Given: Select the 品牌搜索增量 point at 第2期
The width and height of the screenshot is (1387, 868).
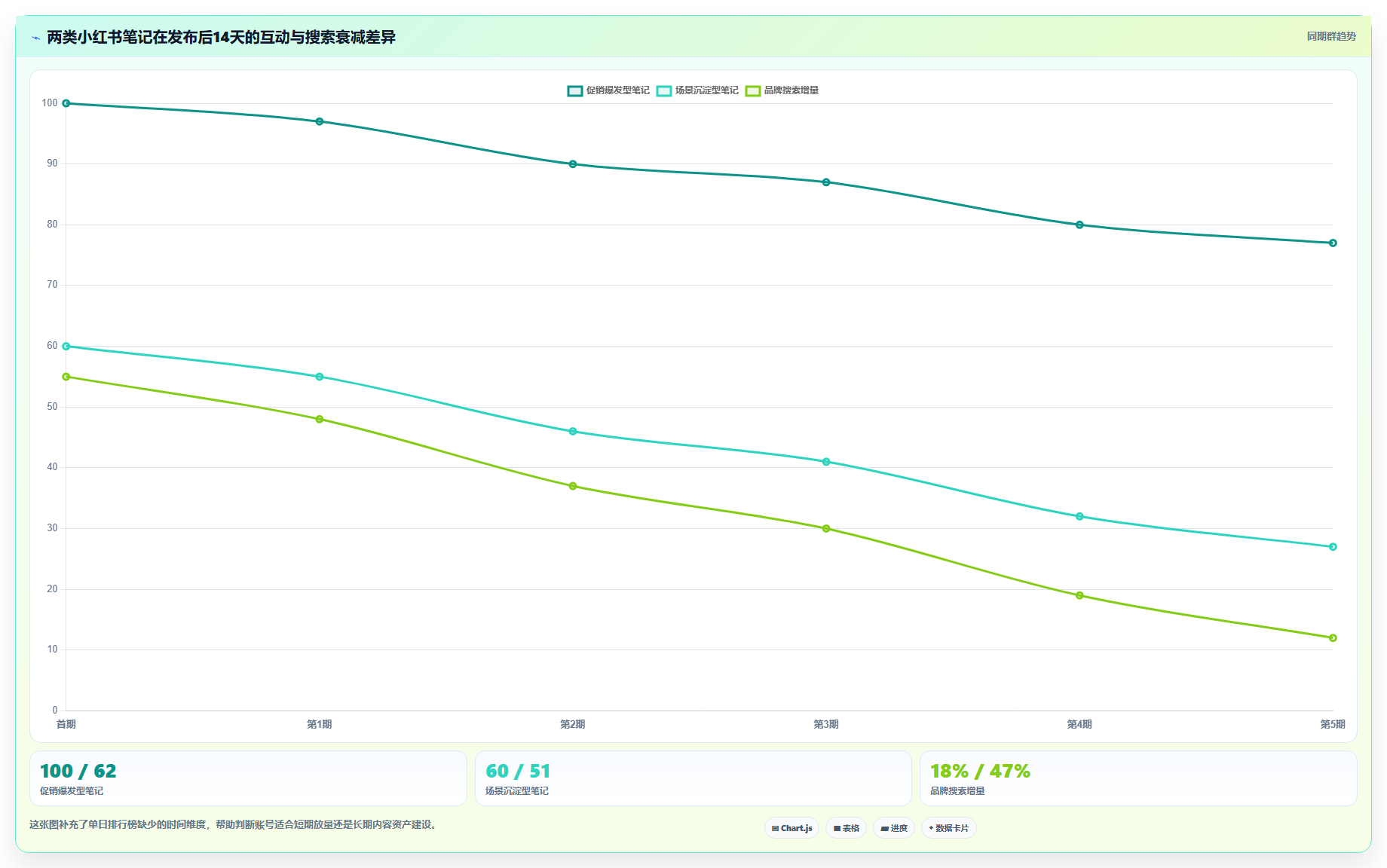Looking at the screenshot, I should point(573,486).
